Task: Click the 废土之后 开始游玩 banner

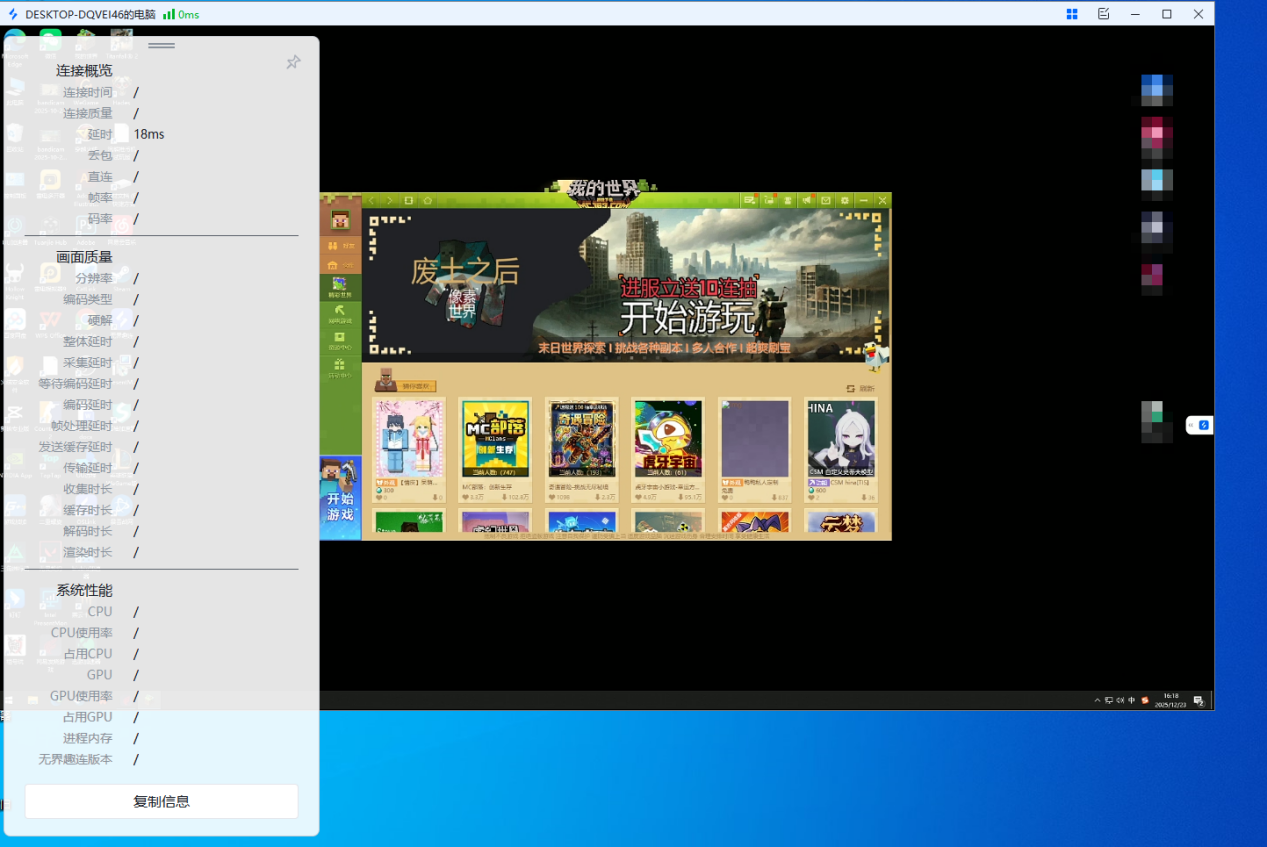Action: (x=625, y=285)
